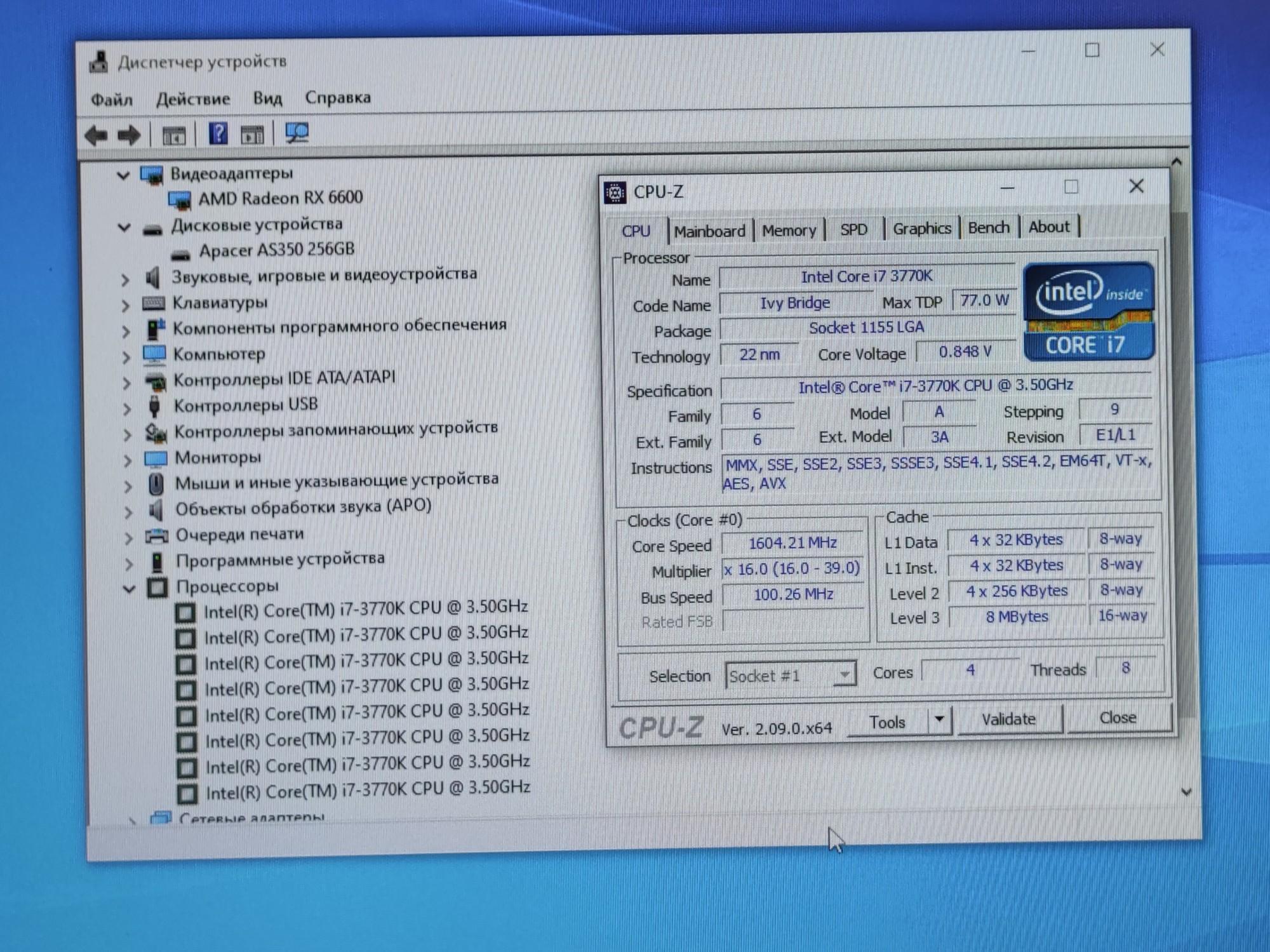The width and height of the screenshot is (1270, 952).
Task: Click the 1604.21 MHz Core Speed value
Action: 792,543
